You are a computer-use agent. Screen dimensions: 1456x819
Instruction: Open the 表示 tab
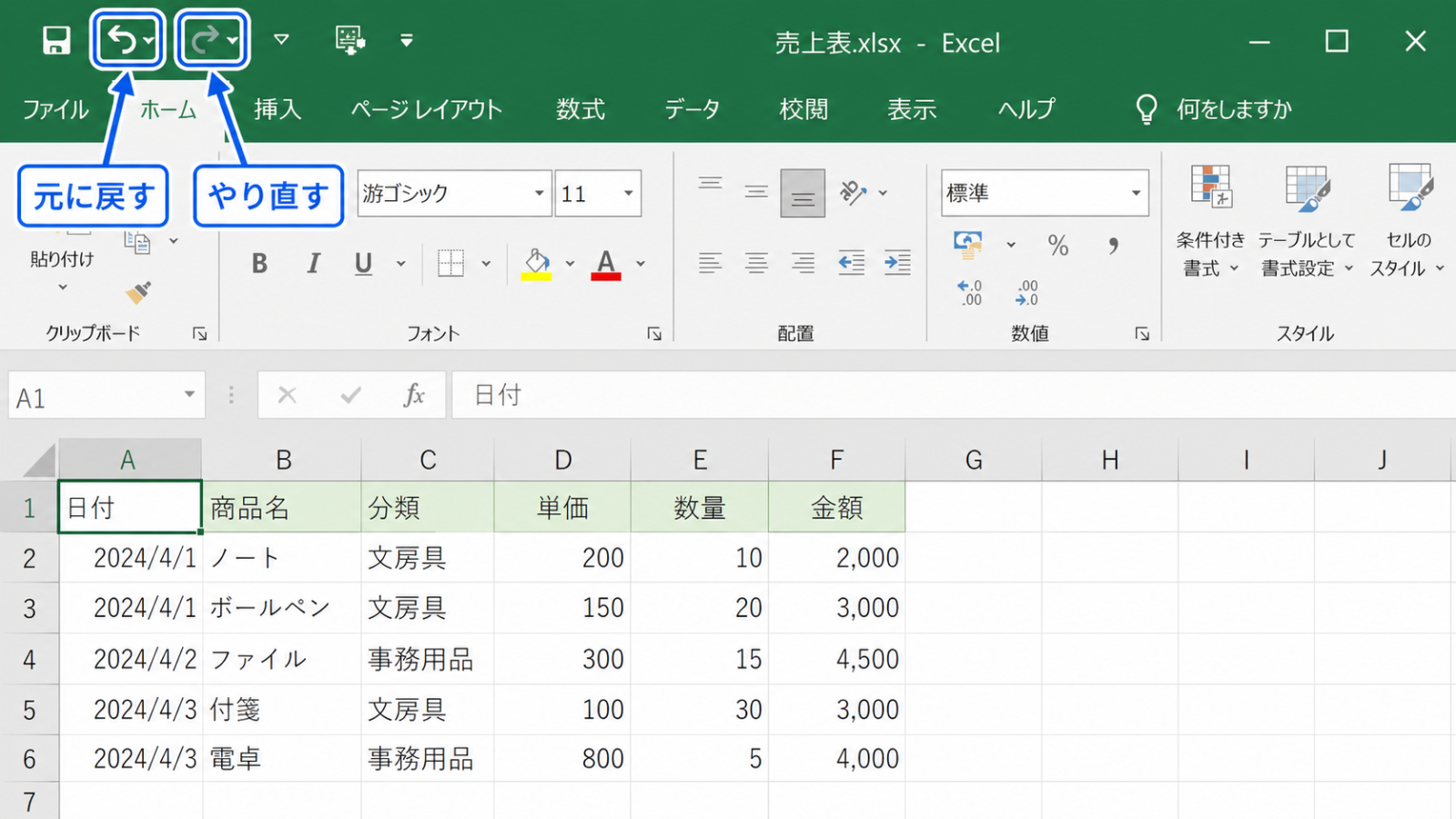coord(912,110)
